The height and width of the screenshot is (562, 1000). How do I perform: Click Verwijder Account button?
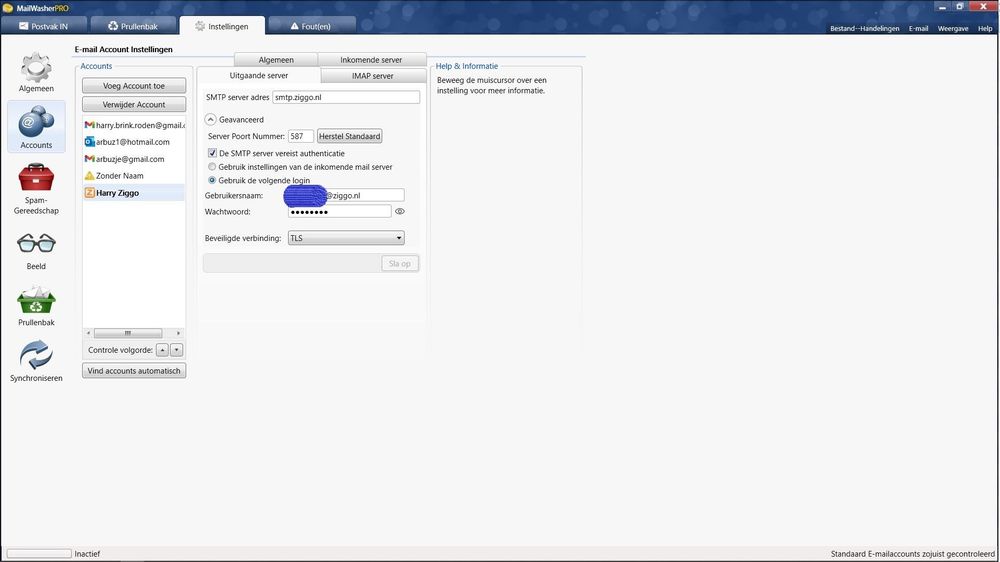click(x=134, y=104)
